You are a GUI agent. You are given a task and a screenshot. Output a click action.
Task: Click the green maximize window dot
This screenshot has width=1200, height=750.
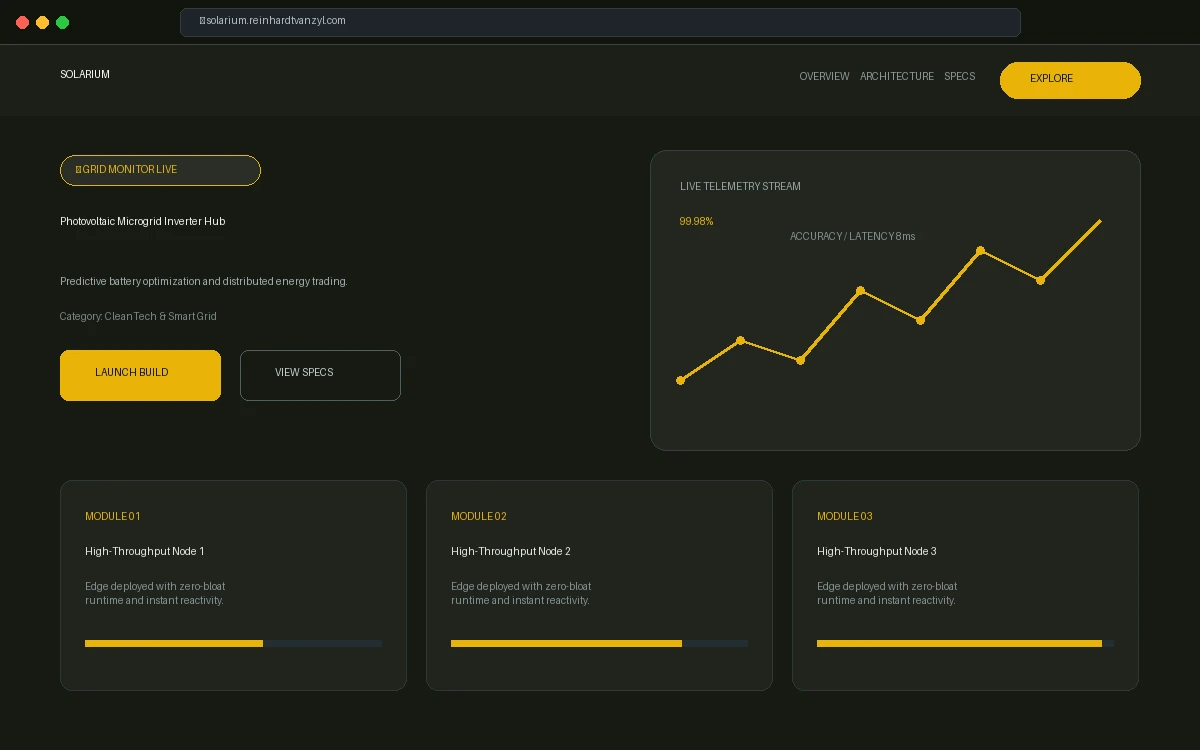[62, 22]
